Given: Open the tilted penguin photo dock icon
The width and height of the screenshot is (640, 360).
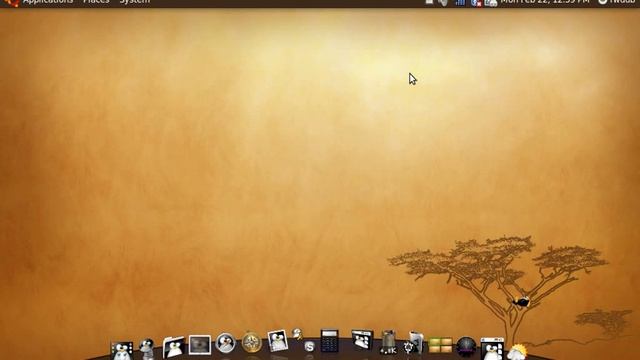Looking at the screenshot, I should 278,341.
